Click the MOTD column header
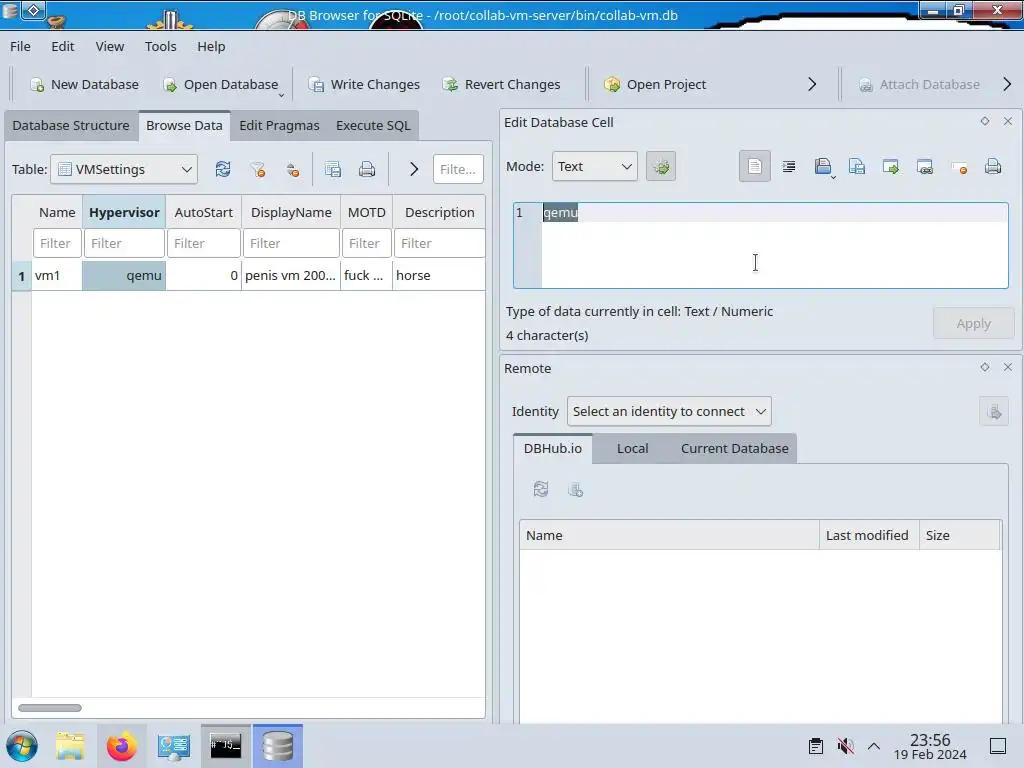Image resolution: width=1024 pixels, height=768 pixels. [366, 212]
